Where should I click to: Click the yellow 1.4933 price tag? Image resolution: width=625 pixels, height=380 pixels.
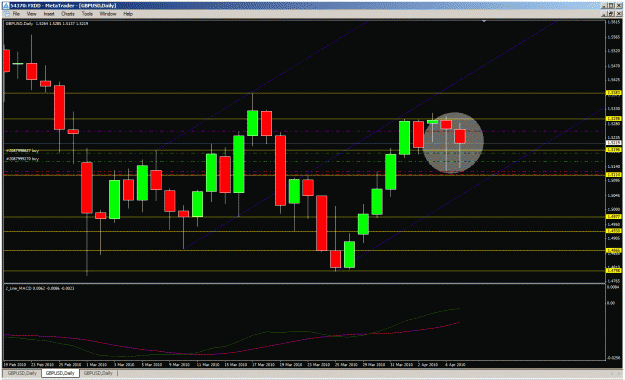(x=613, y=231)
